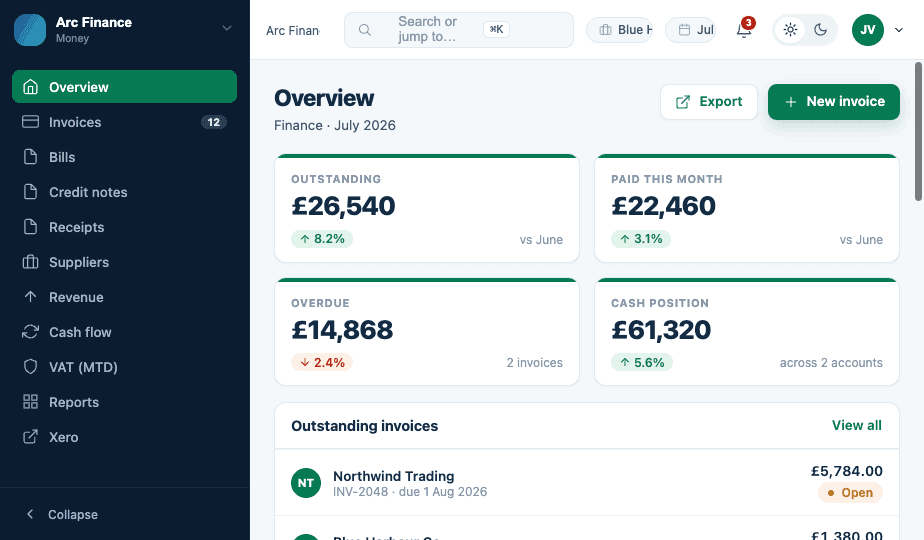Click the Overview home icon

tap(30, 87)
